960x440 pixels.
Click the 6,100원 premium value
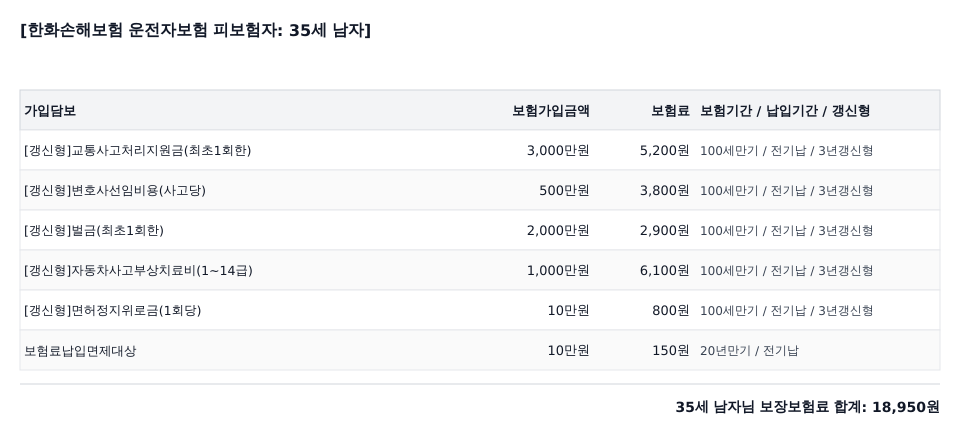(664, 270)
